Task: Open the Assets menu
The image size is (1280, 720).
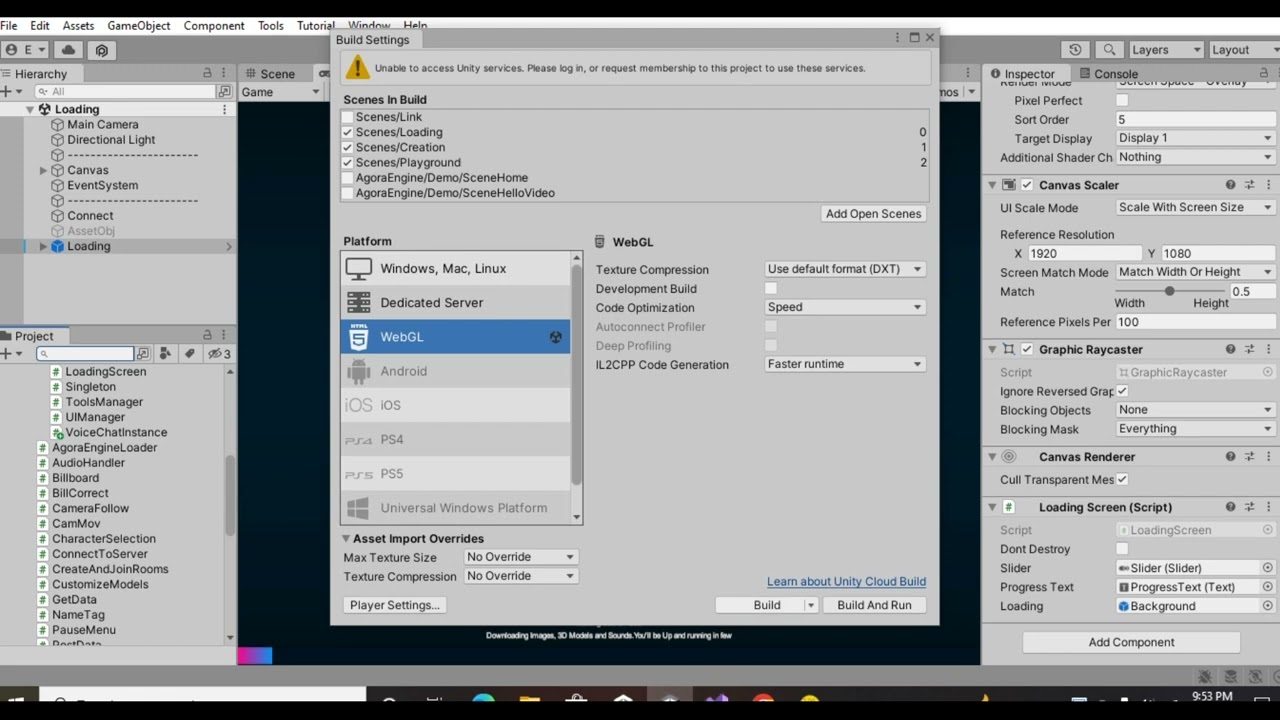Action: pos(78,25)
